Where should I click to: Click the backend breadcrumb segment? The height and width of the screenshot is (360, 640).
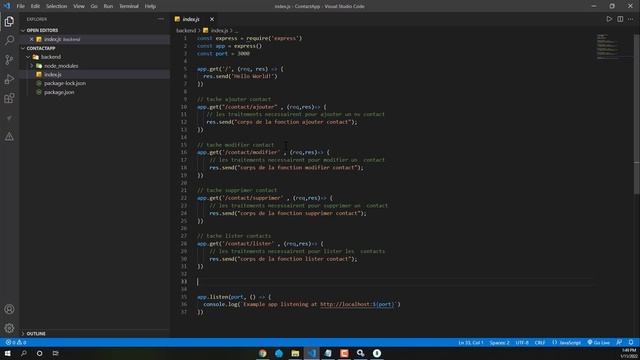click(x=186, y=31)
